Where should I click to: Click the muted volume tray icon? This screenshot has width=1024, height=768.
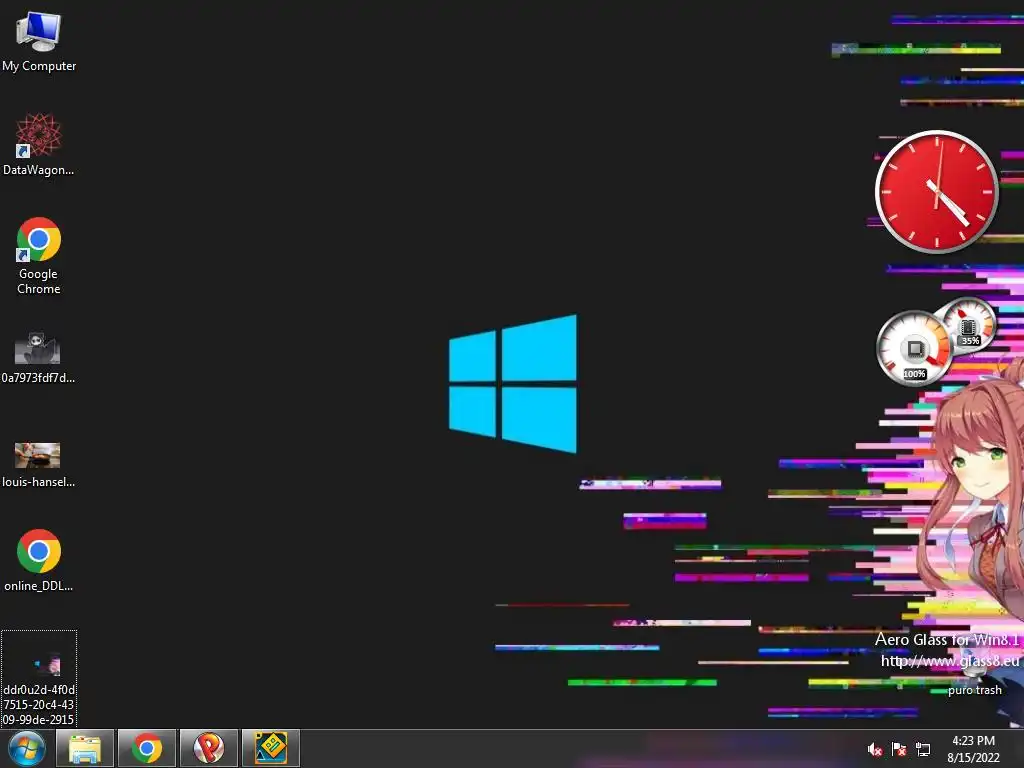875,750
